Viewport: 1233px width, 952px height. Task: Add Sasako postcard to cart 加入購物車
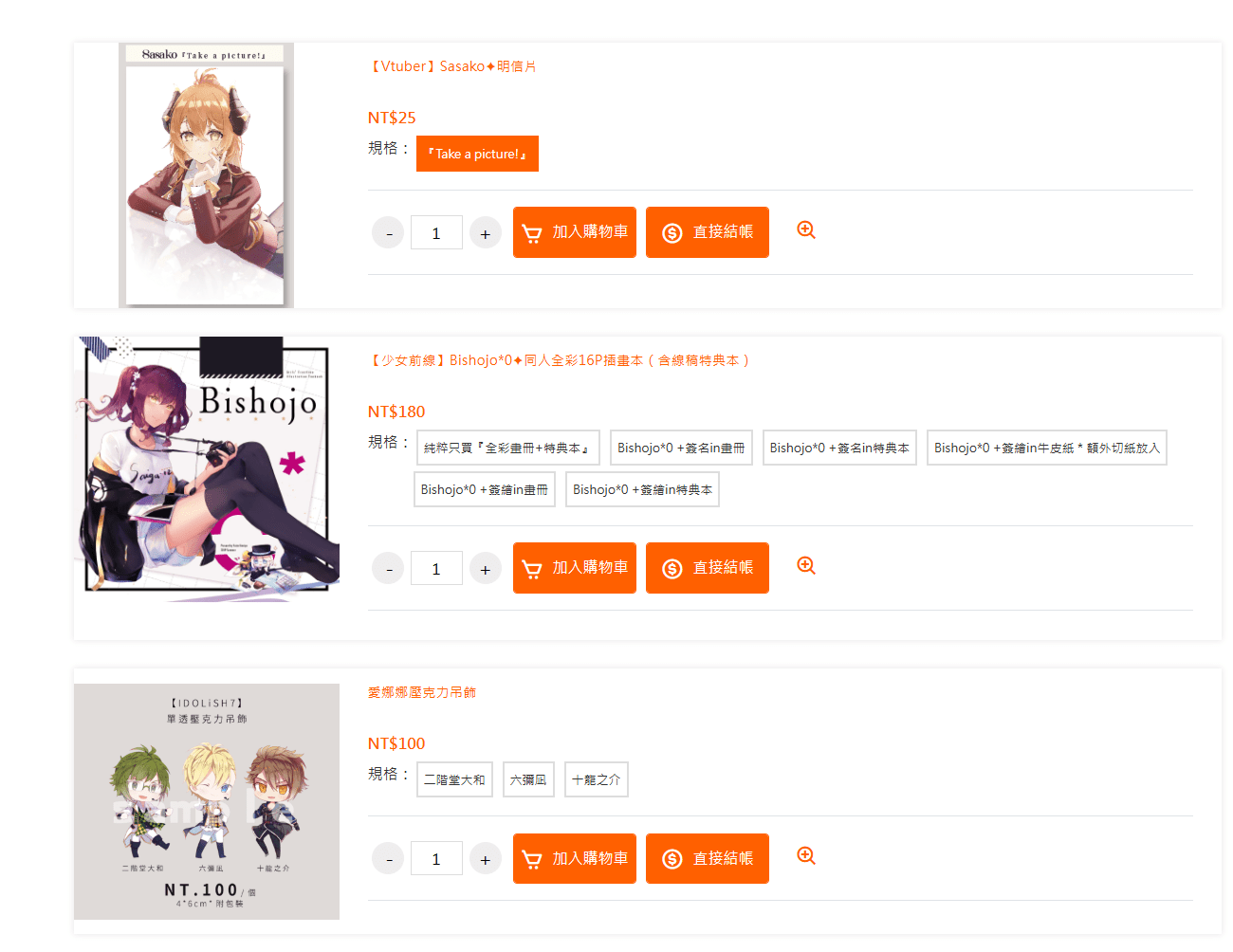tap(575, 232)
